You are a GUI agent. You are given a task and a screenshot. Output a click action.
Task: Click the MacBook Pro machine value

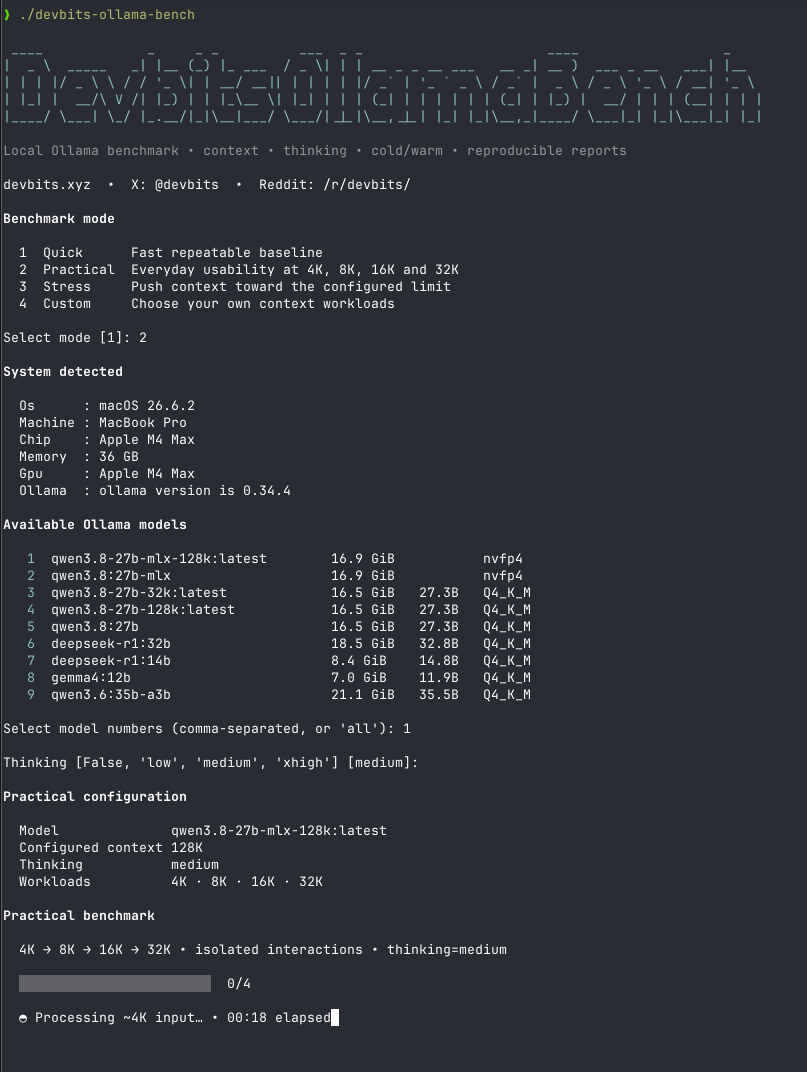143,423
